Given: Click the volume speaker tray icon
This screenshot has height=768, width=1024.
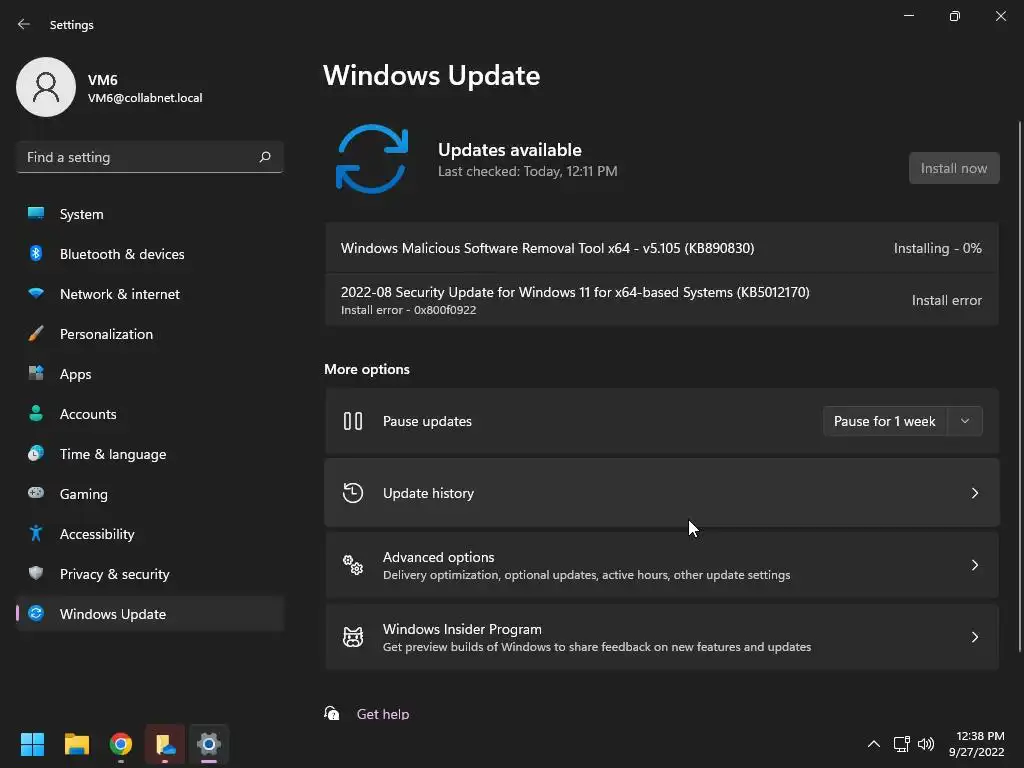Looking at the screenshot, I should tap(926, 744).
